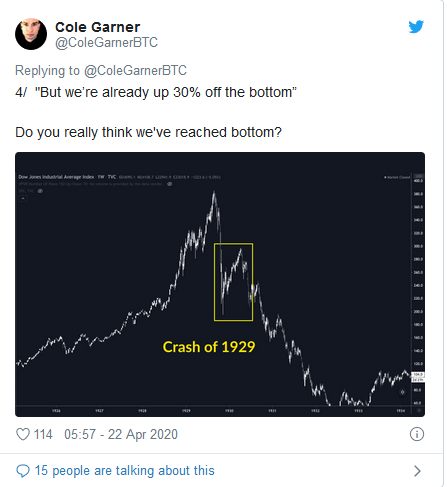447x487 pixels.
Task: Open the Crash of 1929 chart image
Action: pyautogui.click(x=220, y=284)
